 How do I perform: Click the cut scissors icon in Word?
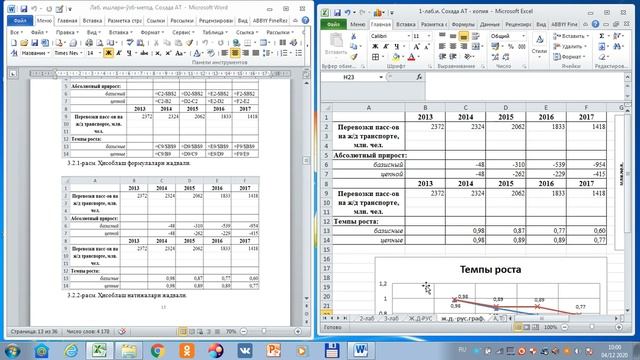point(156,42)
